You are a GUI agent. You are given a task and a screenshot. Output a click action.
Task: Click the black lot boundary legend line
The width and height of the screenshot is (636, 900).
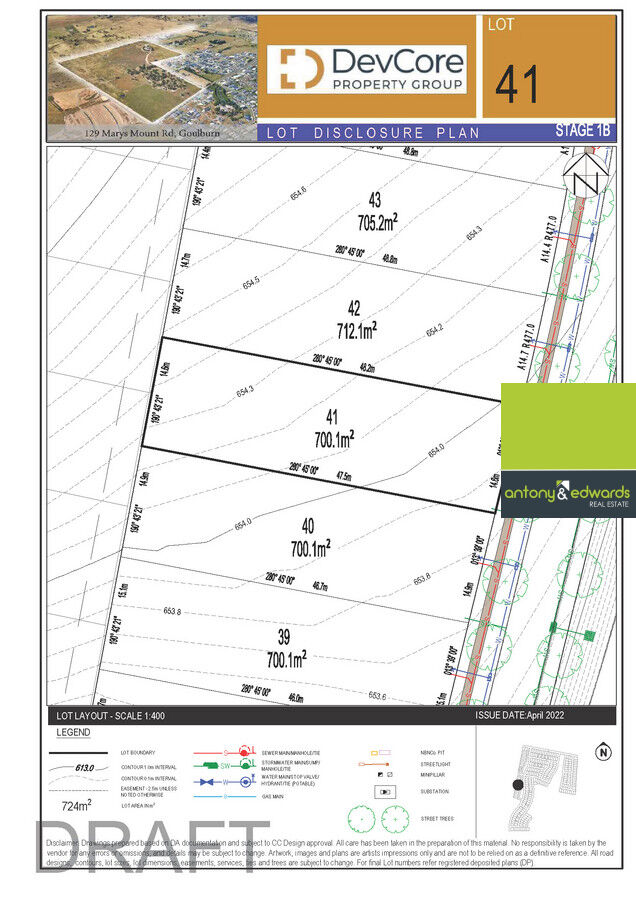click(79, 752)
